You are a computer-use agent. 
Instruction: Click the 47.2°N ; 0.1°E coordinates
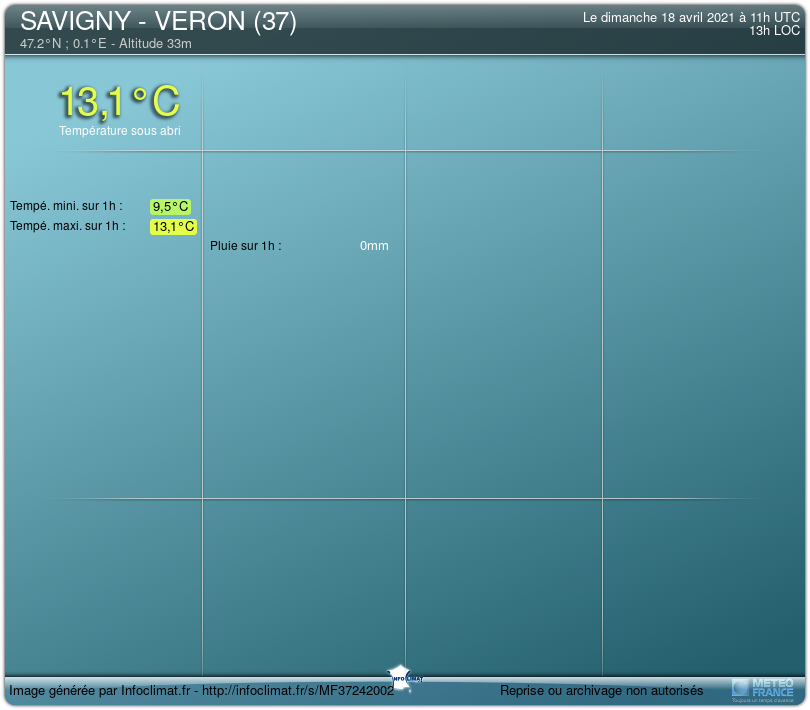pyautogui.click(x=62, y=44)
